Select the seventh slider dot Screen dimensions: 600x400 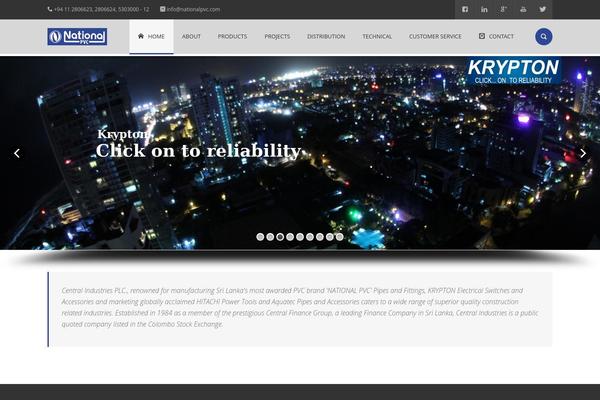[x=320, y=237]
